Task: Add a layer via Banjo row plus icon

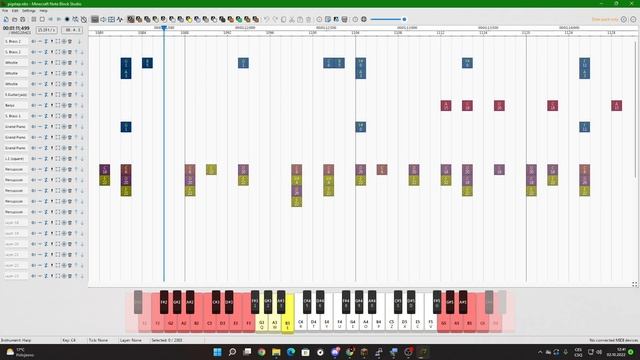Action: click(64, 105)
